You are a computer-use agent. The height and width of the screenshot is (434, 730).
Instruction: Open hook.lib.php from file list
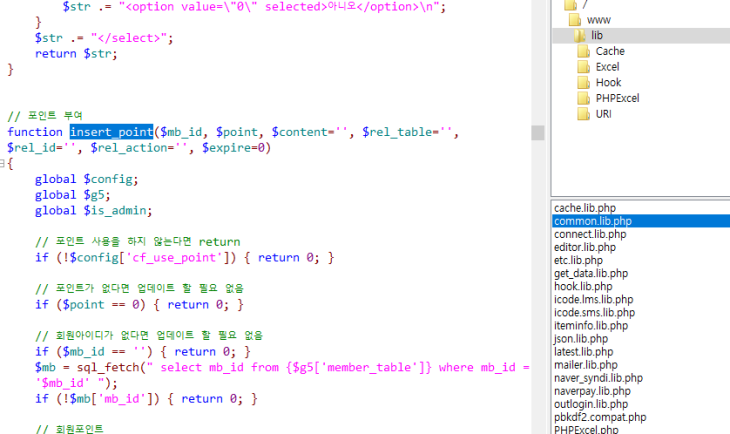point(584,286)
